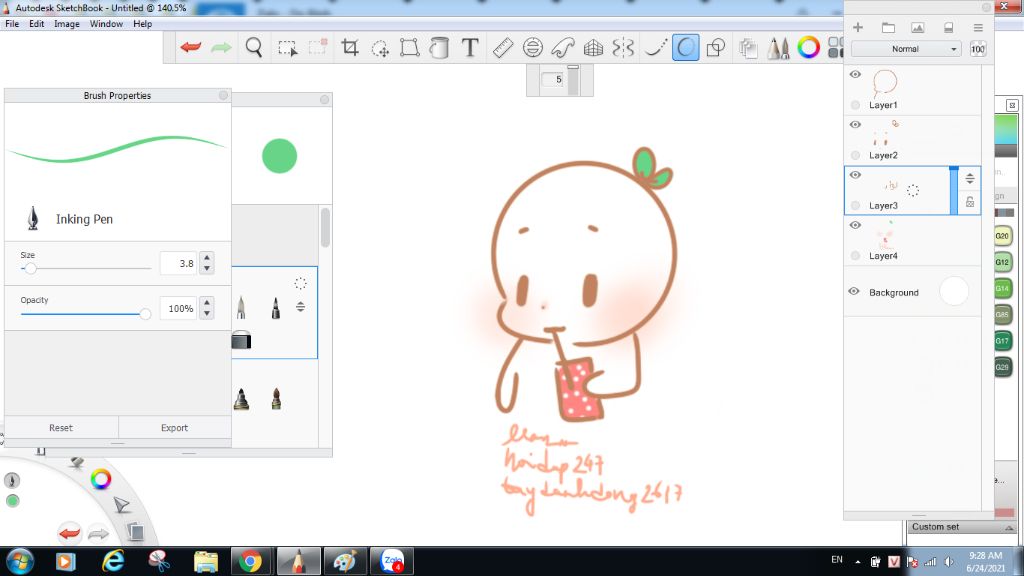This screenshot has height=576, width=1024.
Task: Open the Windows Start menu
Action: pyautogui.click(x=20, y=561)
